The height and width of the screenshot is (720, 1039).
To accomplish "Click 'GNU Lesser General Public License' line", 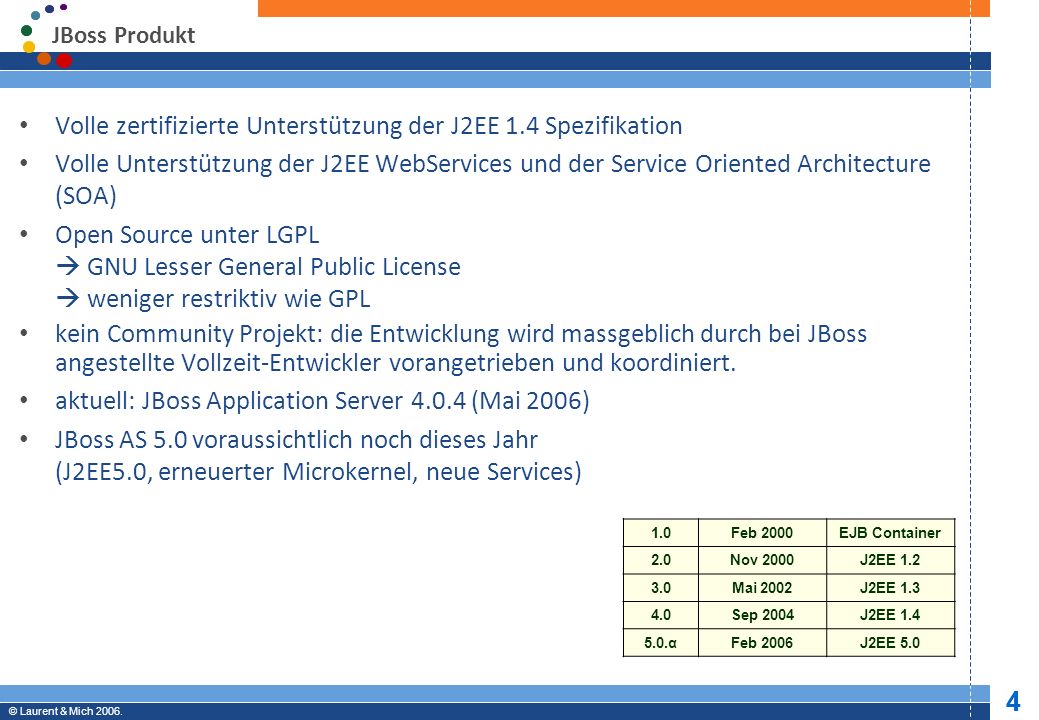I will tap(259, 266).
